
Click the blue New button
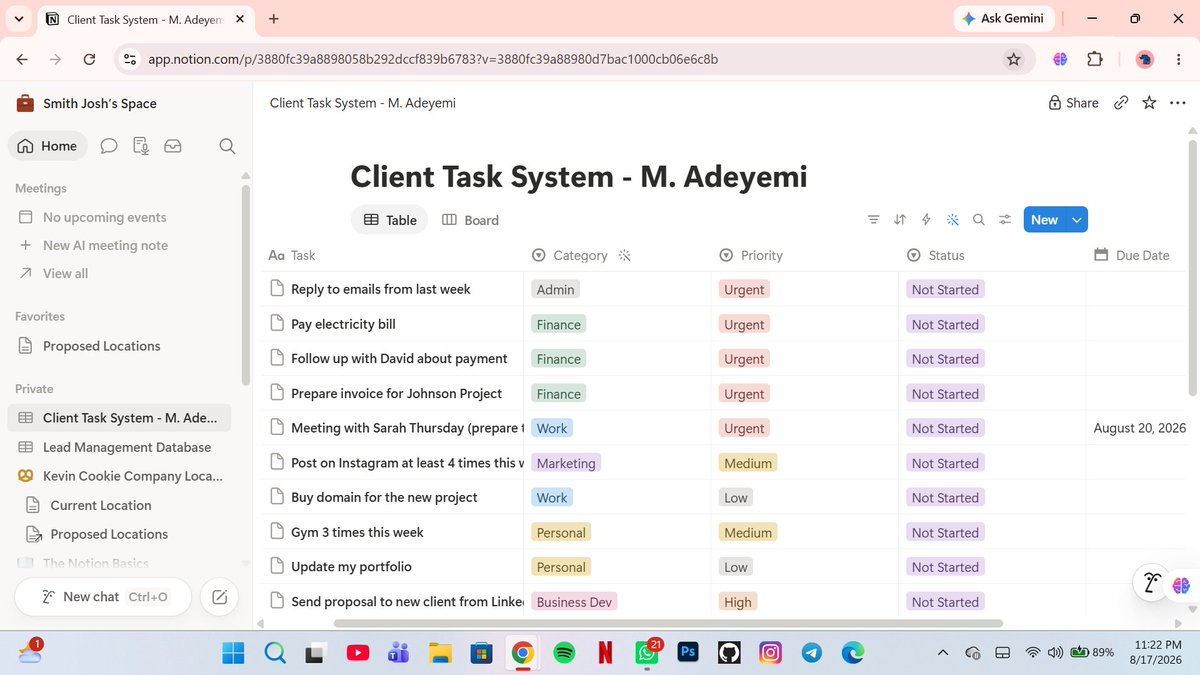point(1044,220)
